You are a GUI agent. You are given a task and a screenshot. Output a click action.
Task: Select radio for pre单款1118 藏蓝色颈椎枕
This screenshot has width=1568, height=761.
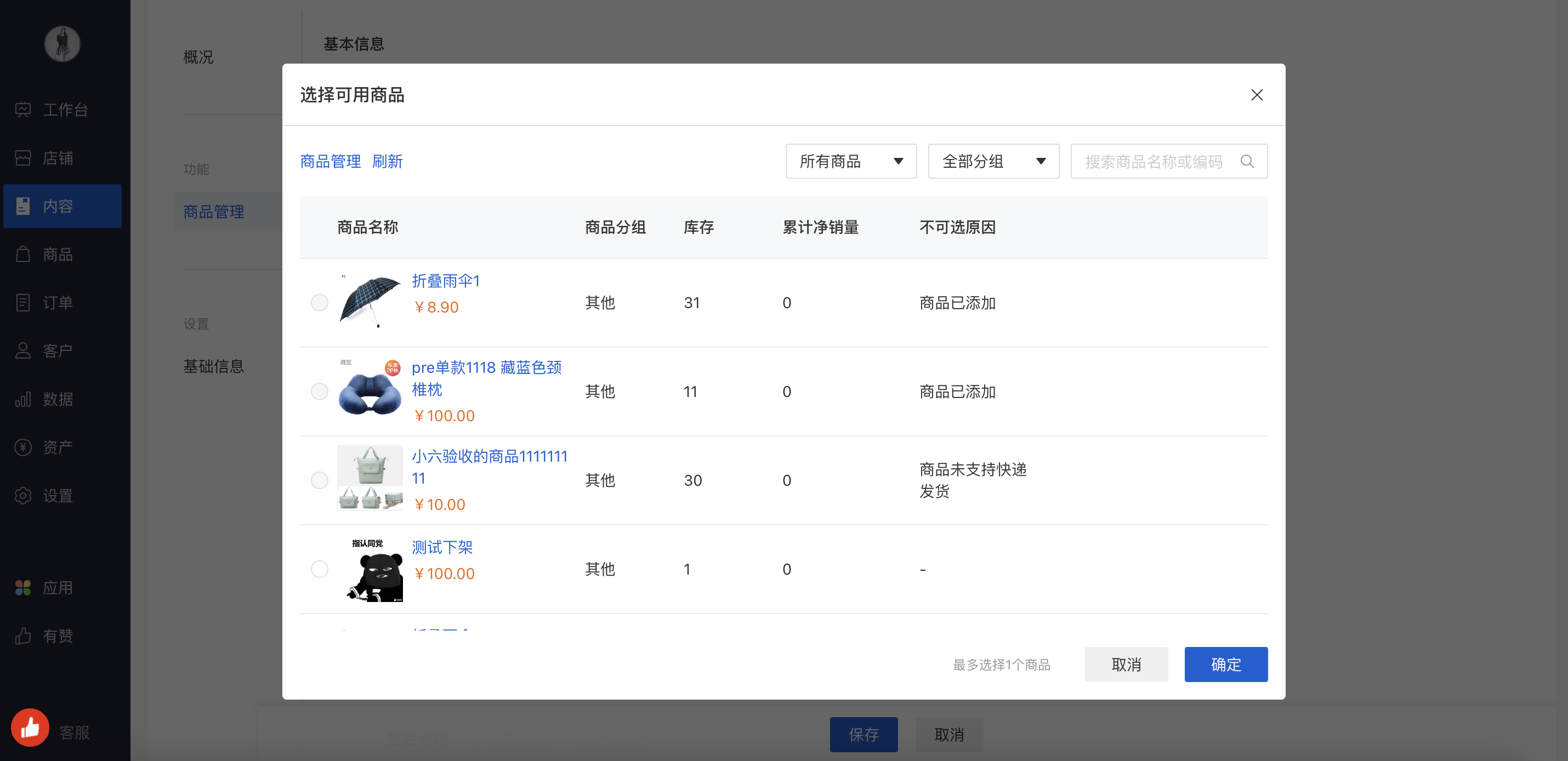319,391
